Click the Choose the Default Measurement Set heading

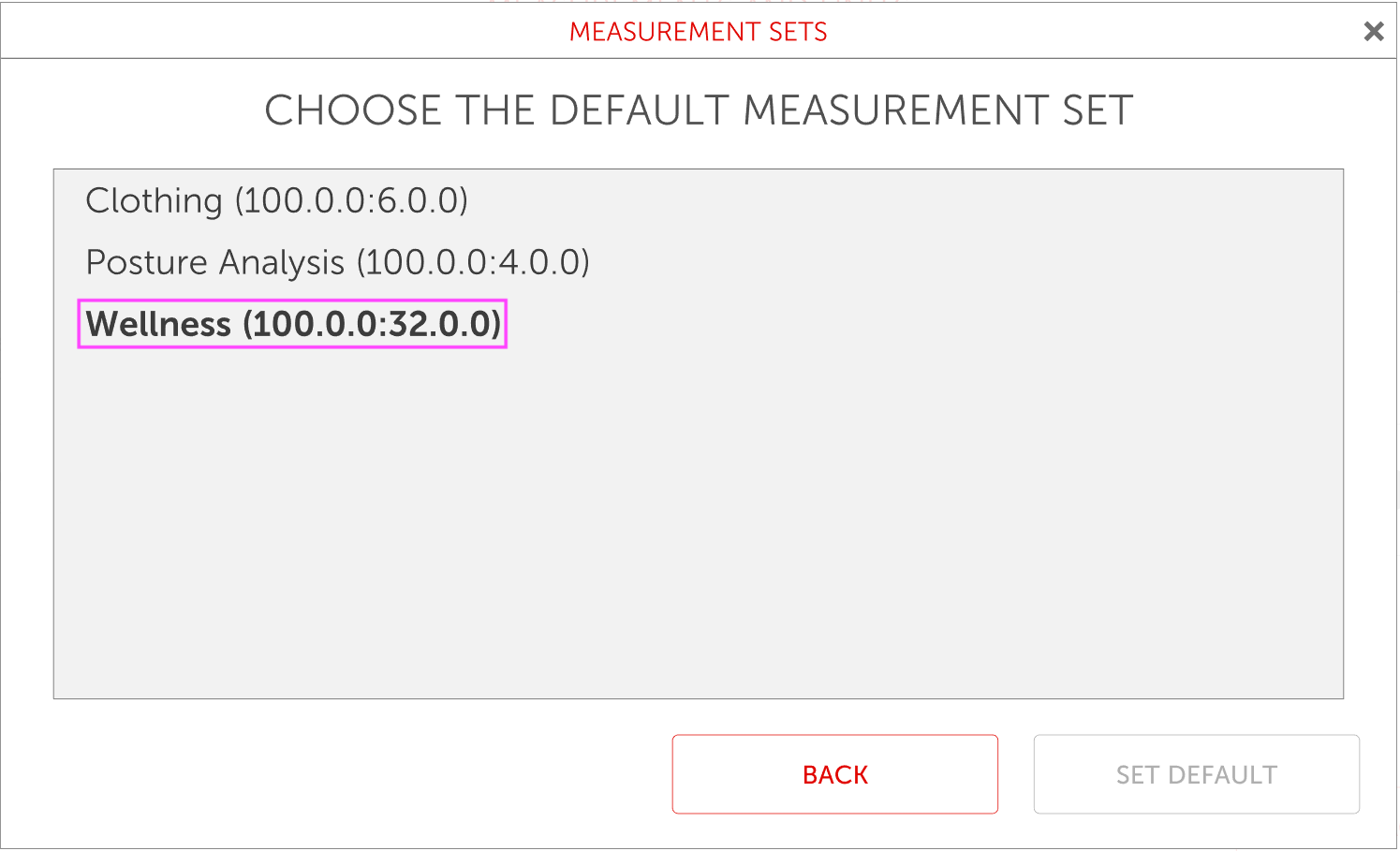699,110
